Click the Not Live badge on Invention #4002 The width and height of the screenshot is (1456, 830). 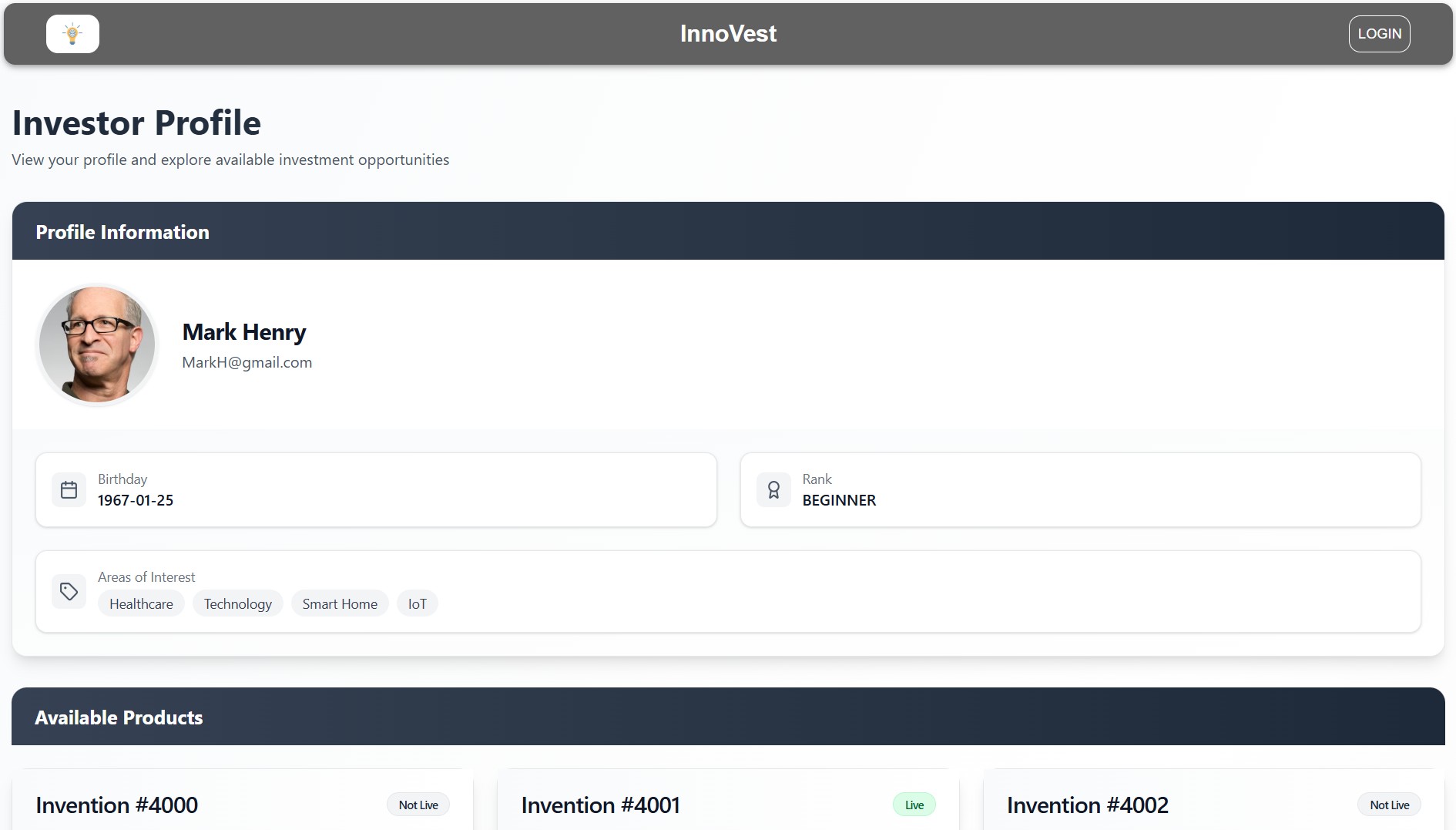pyautogui.click(x=1389, y=805)
